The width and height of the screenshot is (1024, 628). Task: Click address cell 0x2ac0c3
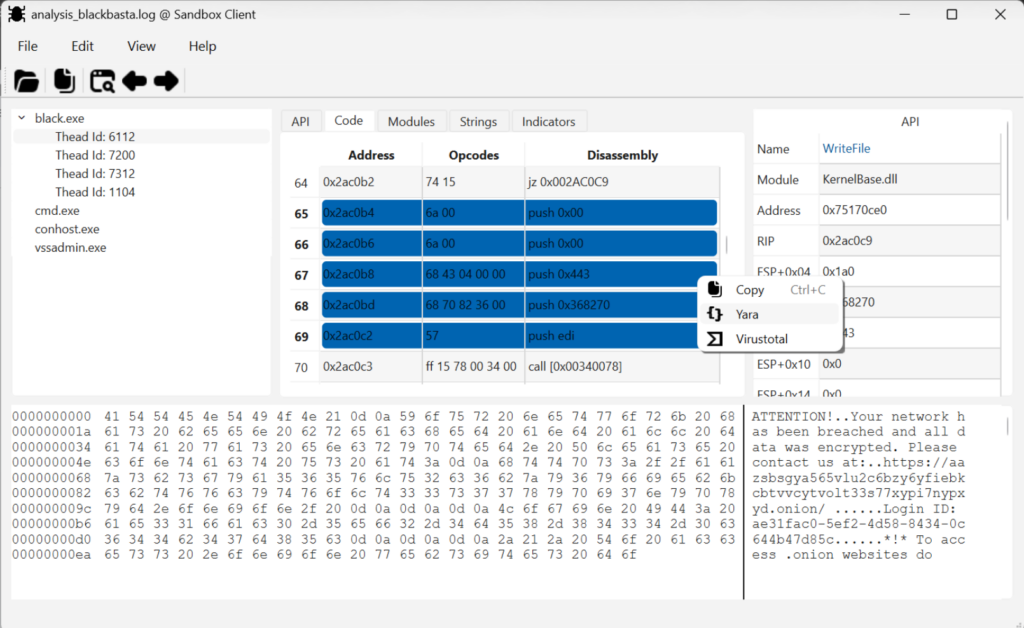[371, 366]
